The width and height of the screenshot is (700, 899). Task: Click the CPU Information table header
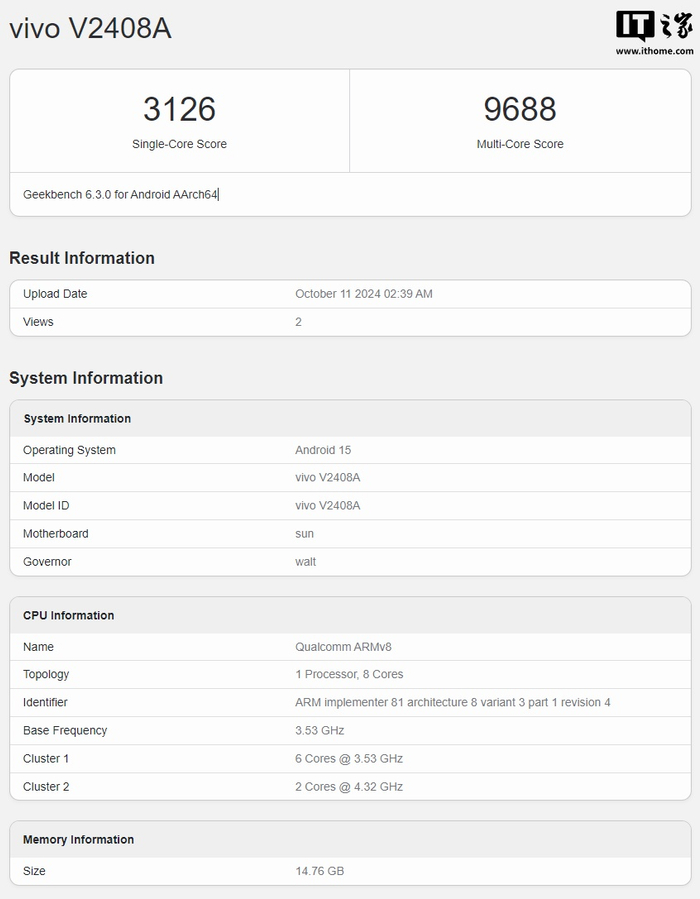click(68, 616)
